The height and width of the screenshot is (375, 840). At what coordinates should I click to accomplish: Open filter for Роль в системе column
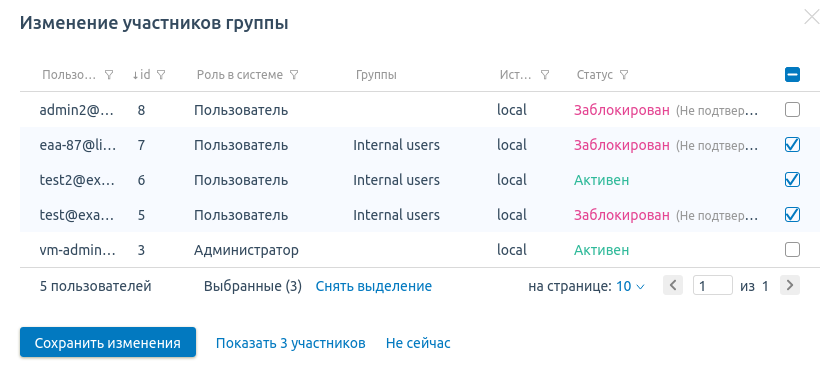tap(294, 75)
